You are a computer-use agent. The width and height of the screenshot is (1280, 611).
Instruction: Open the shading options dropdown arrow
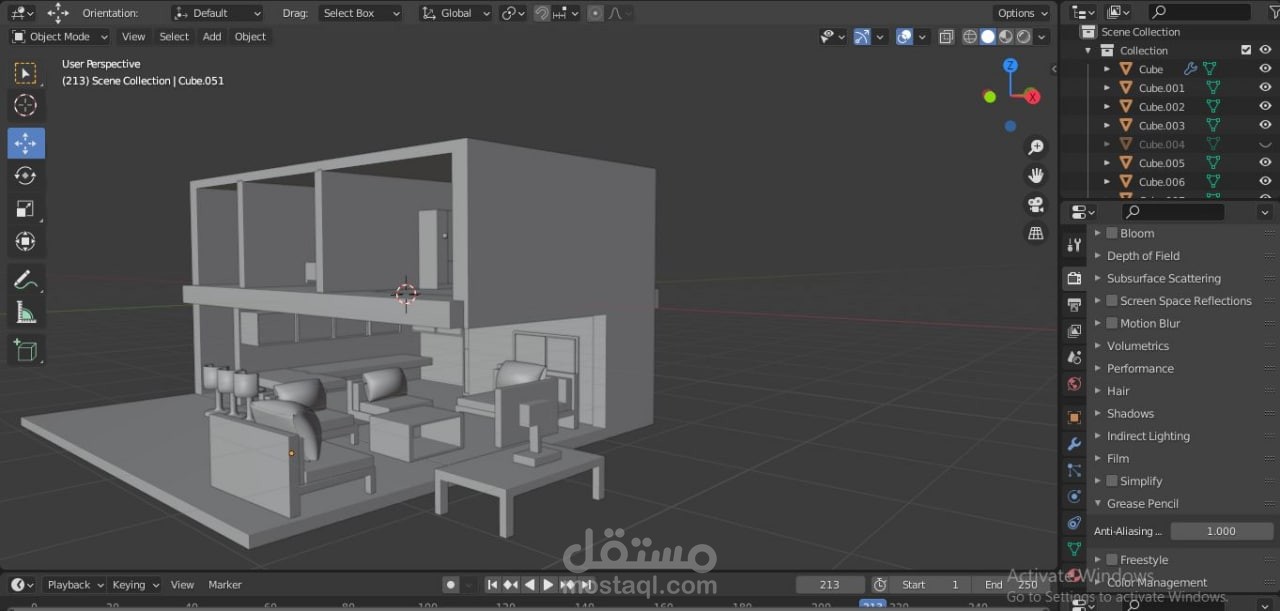pyautogui.click(x=1043, y=37)
